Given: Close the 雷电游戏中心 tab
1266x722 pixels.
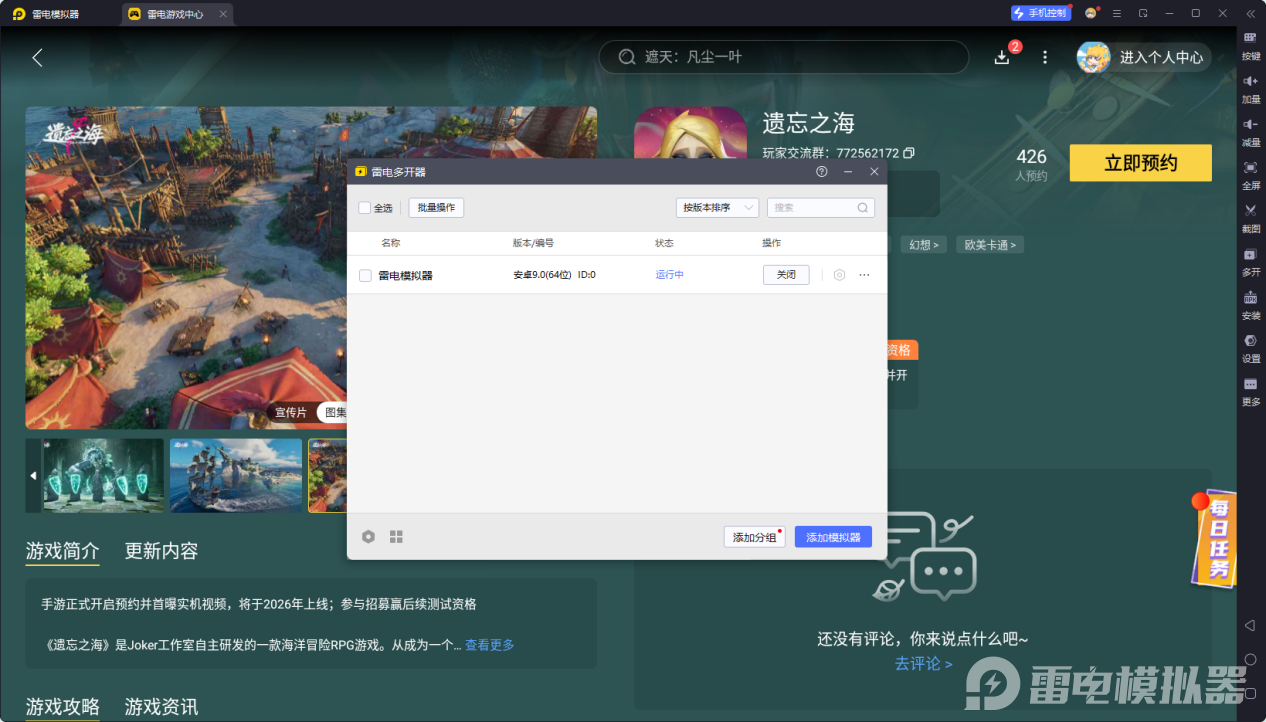Looking at the screenshot, I should tap(223, 14).
